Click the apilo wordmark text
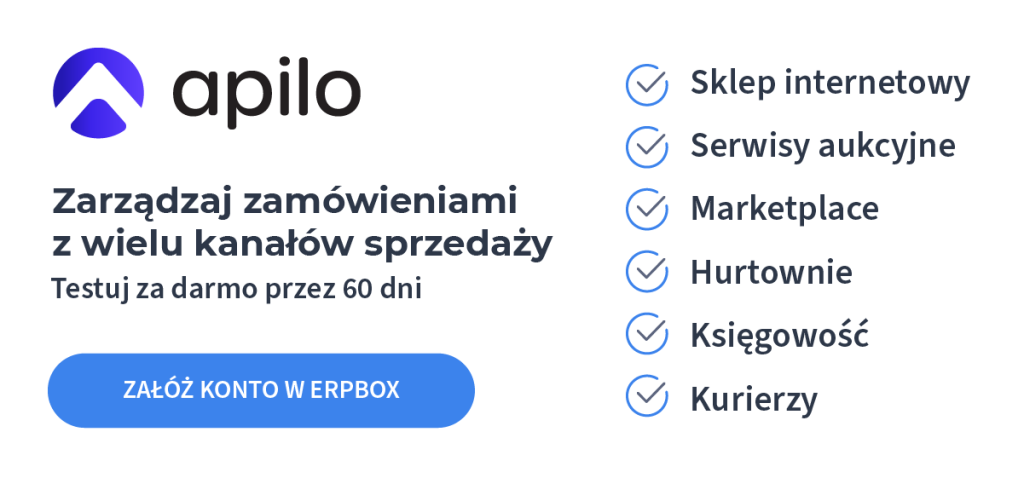 pos(266,93)
